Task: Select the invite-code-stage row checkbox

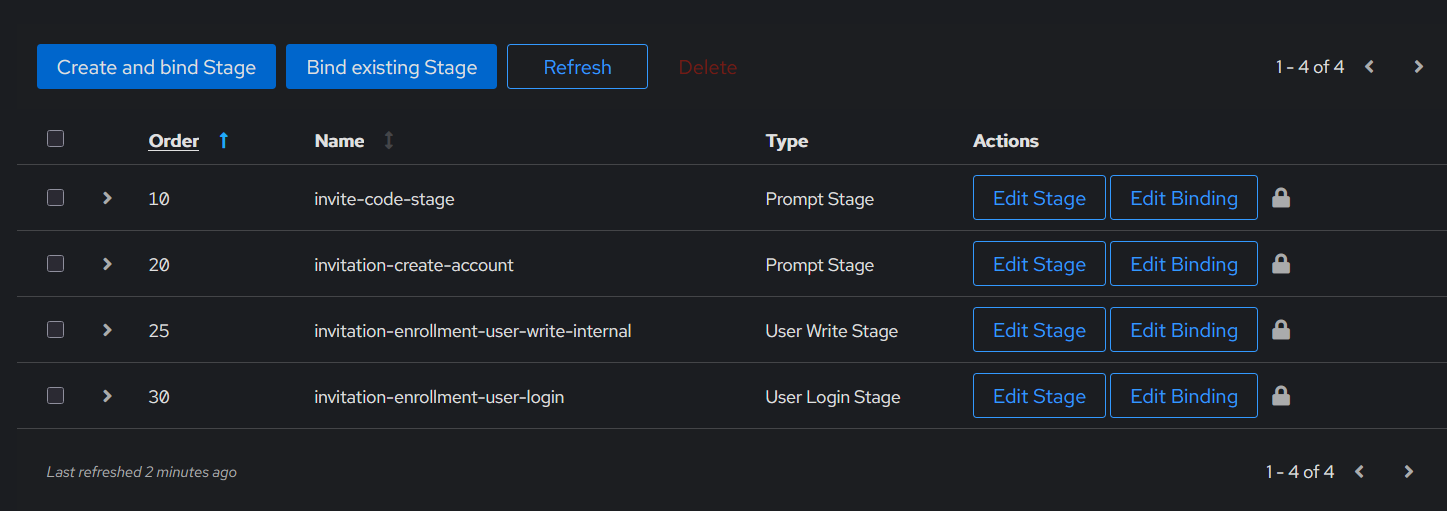Action: 56,198
